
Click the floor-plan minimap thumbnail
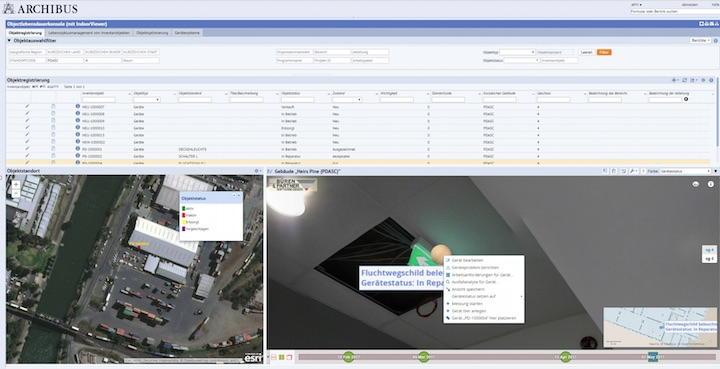click(x=660, y=327)
